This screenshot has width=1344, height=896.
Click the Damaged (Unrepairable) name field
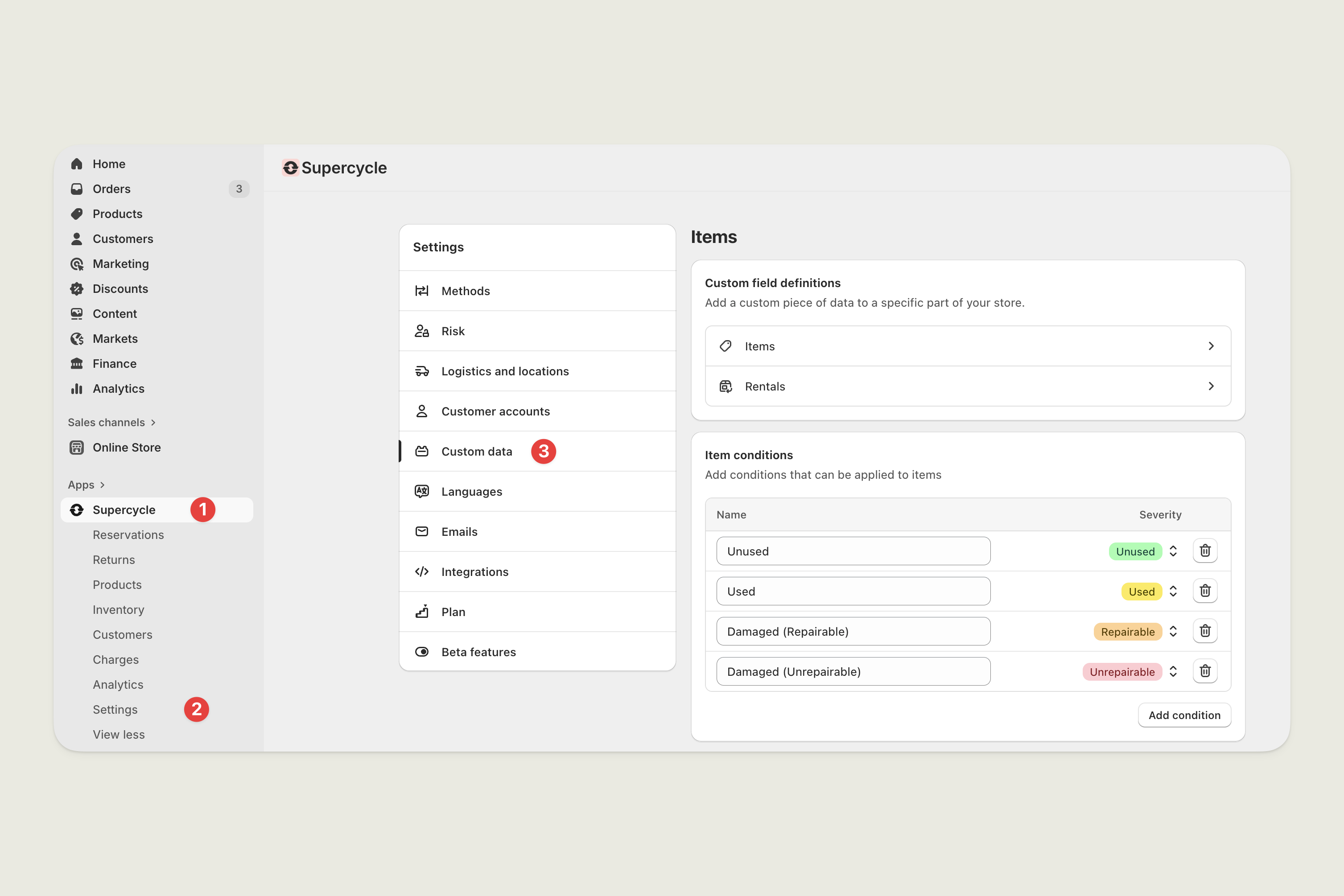click(x=852, y=671)
